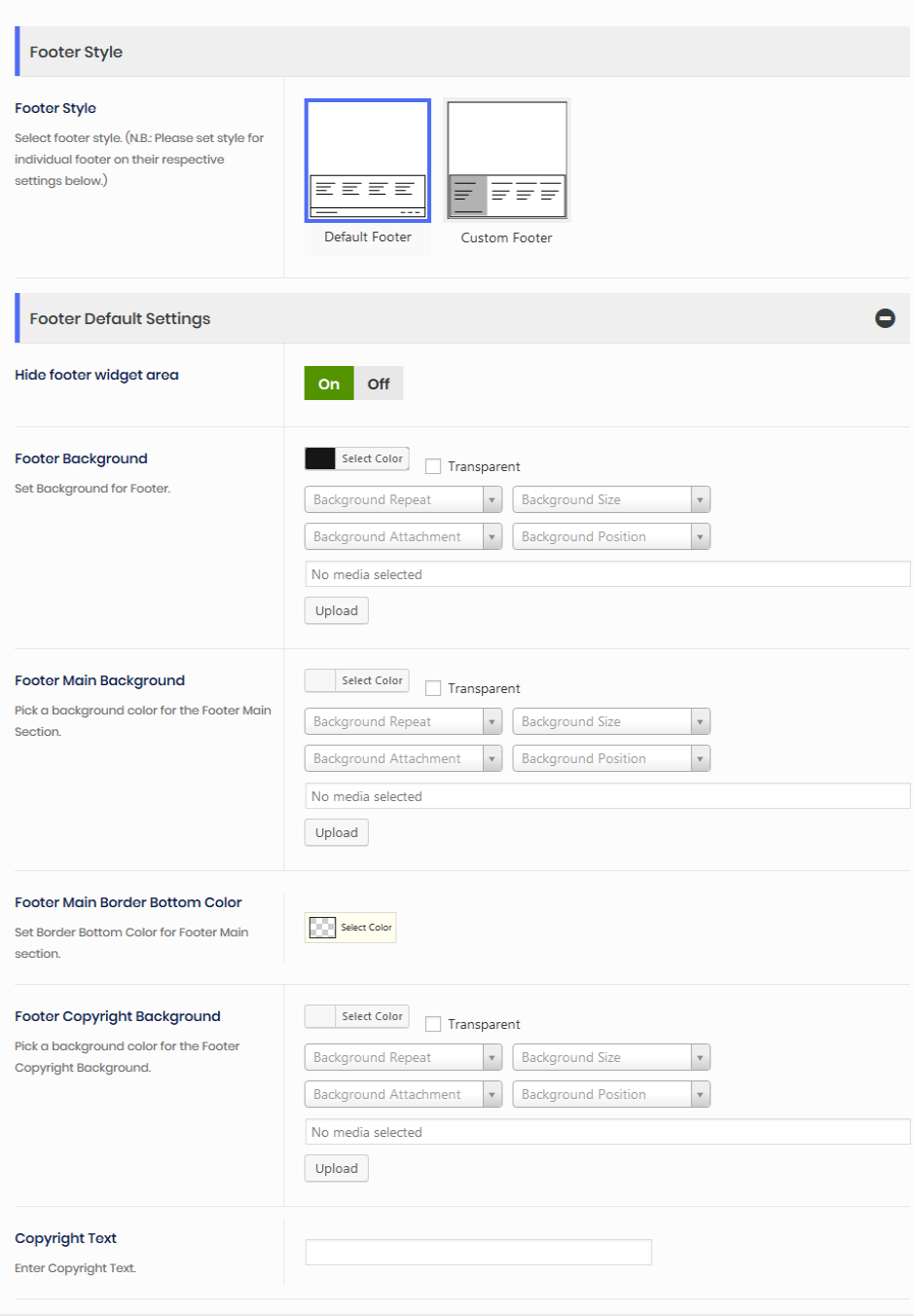The image size is (914, 1316).
Task: Open Footer Background's Background Repeat dropdown
Action: pos(403,499)
